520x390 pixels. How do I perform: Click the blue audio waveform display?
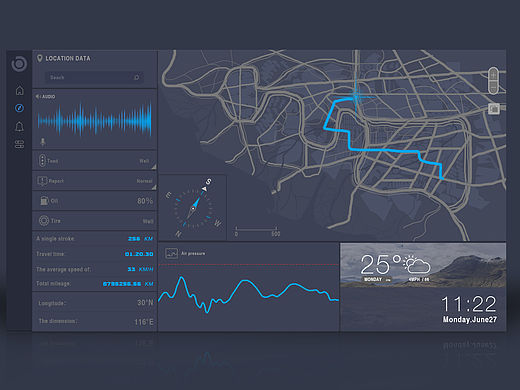pos(95,120)
